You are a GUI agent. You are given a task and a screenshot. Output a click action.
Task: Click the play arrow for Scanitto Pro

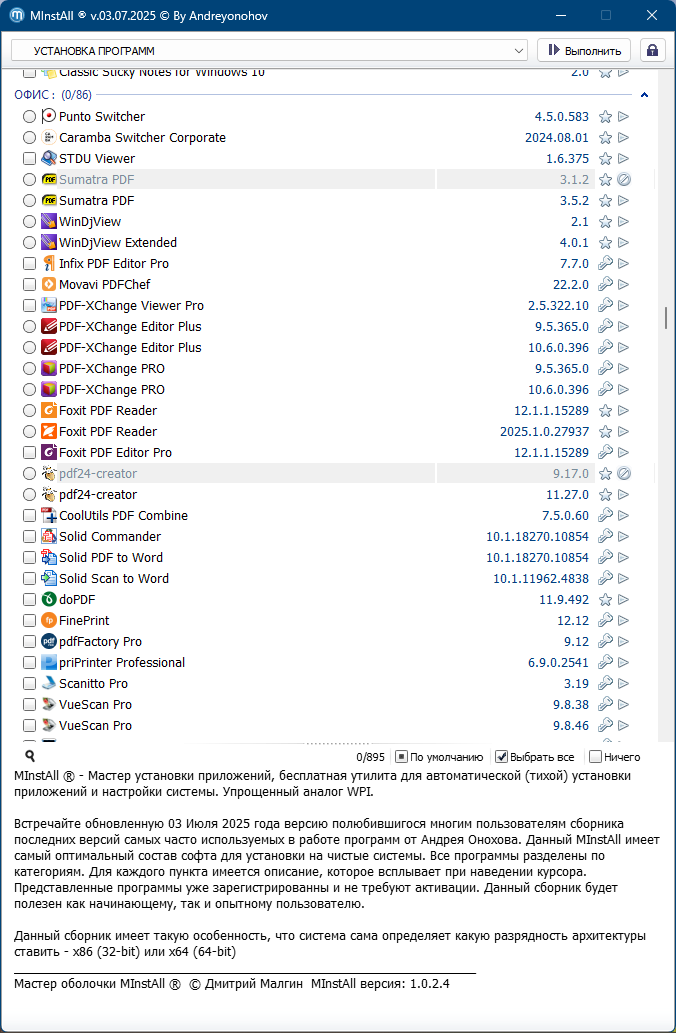623,684
